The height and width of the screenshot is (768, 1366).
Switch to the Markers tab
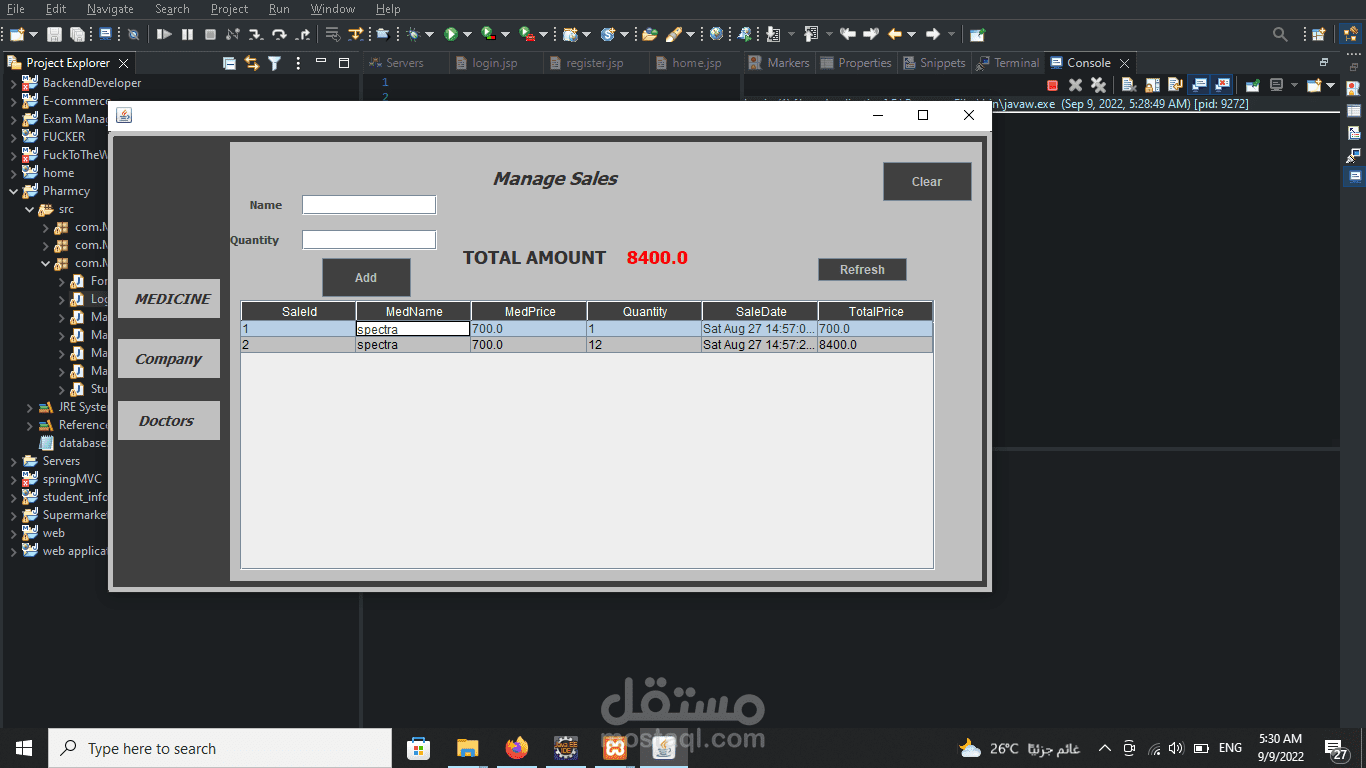tap(780, 63)
